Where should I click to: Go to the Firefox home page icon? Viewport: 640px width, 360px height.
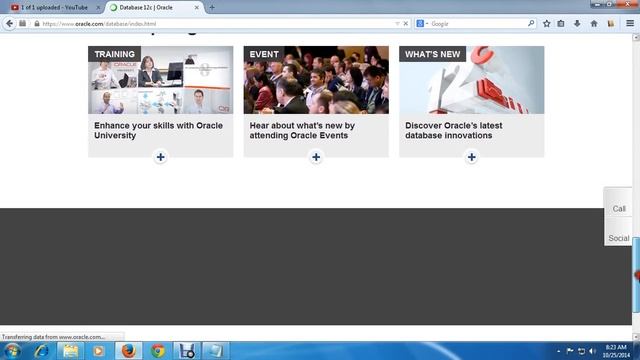click(x=594, y=24)
